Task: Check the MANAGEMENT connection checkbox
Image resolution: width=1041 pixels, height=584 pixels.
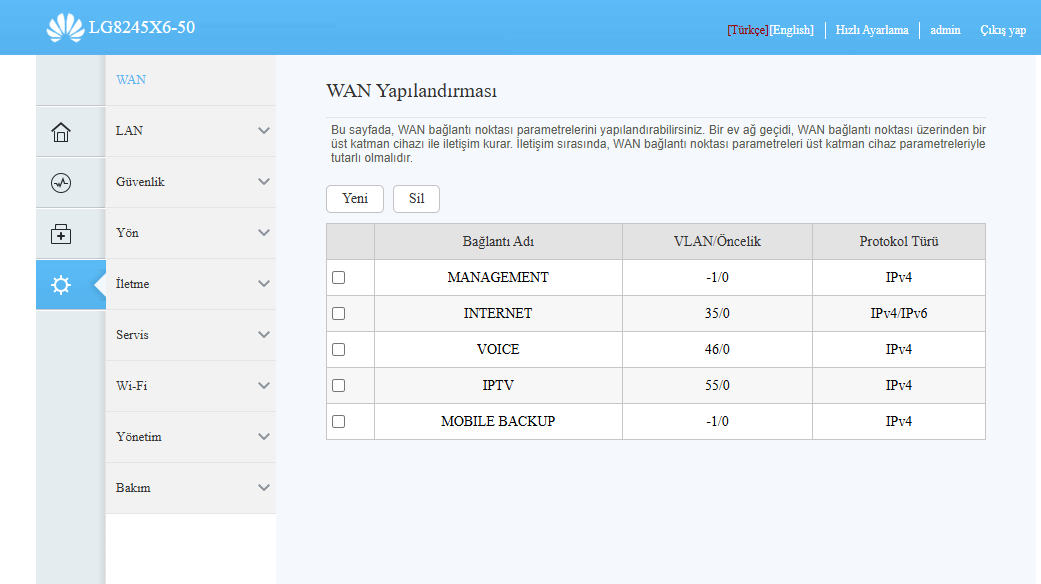Action: tap(339, 277)
